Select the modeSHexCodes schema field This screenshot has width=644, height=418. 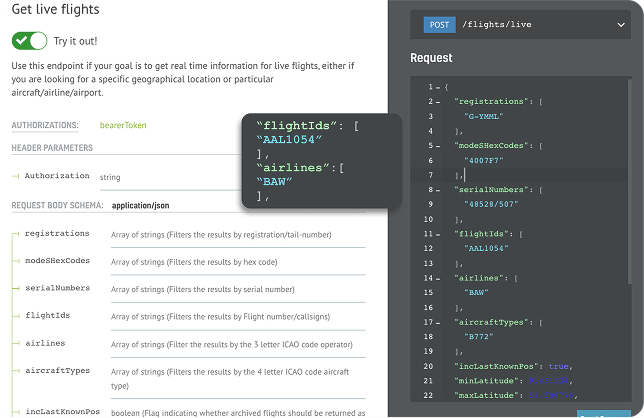(x=57, y=261)
